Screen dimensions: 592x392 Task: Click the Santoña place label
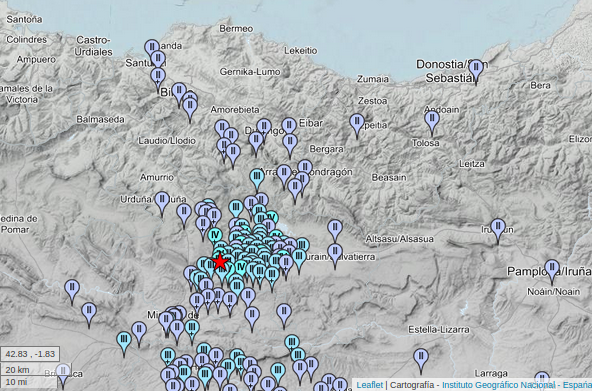24,19
